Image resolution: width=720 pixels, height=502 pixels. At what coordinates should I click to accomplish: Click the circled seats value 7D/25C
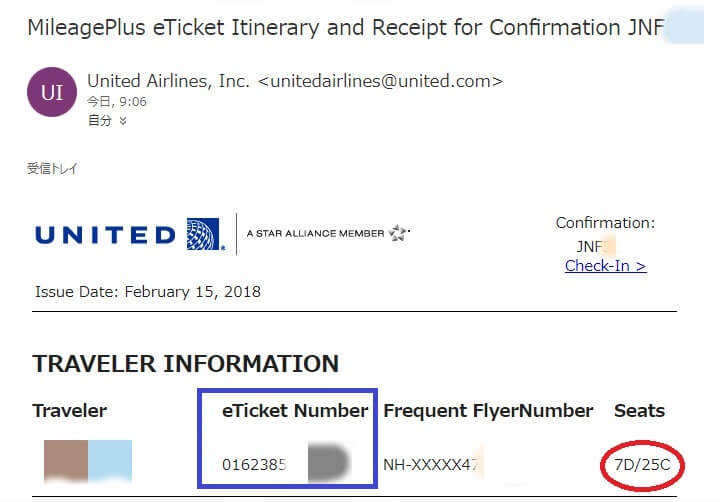tap(642, 463)
